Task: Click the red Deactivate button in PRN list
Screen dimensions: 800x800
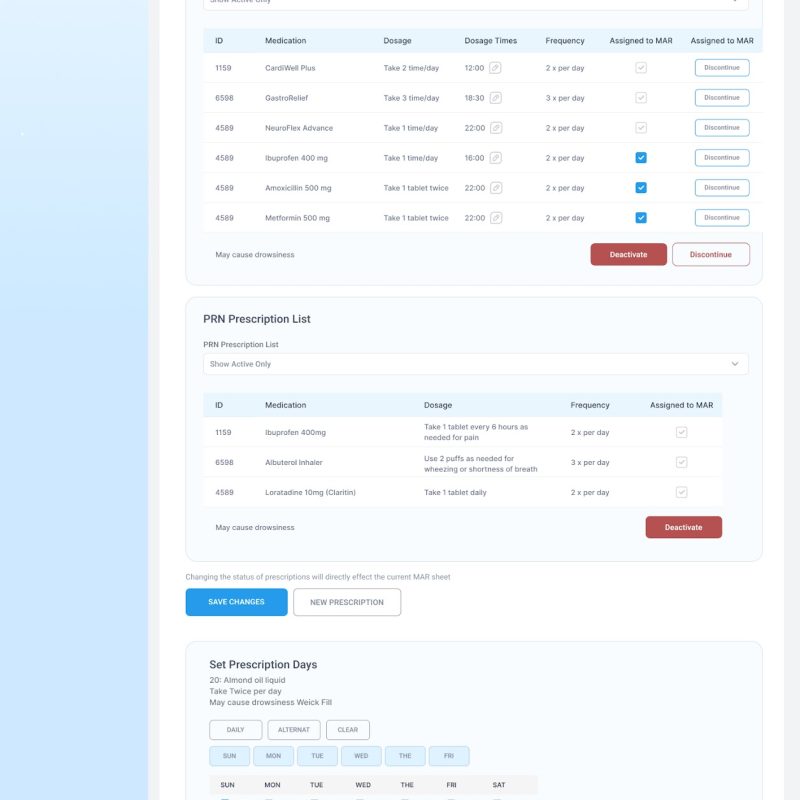Action: pos(683,527)
